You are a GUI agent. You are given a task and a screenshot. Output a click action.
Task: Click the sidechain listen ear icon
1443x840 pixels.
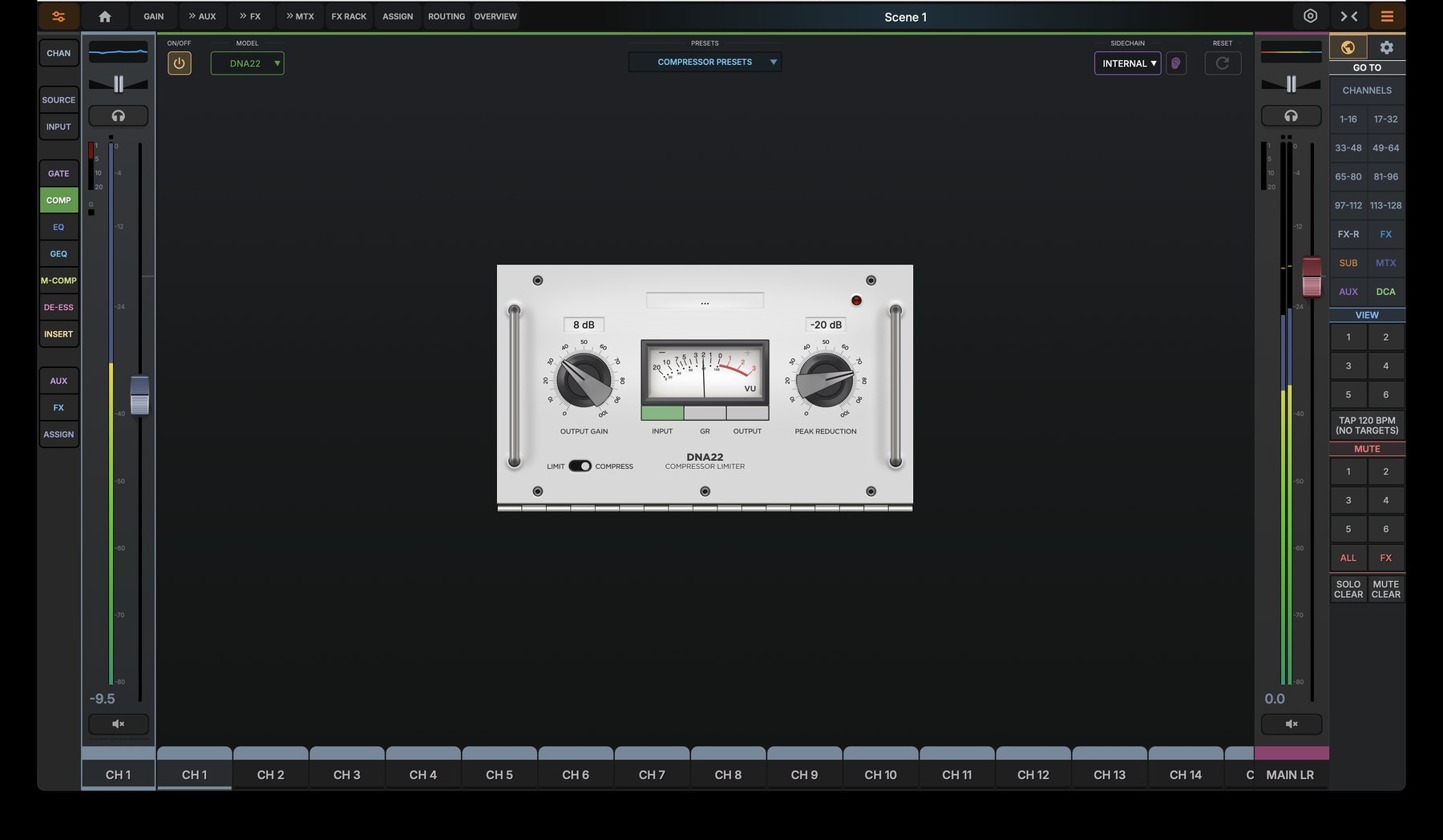(x=1176, y=63)
